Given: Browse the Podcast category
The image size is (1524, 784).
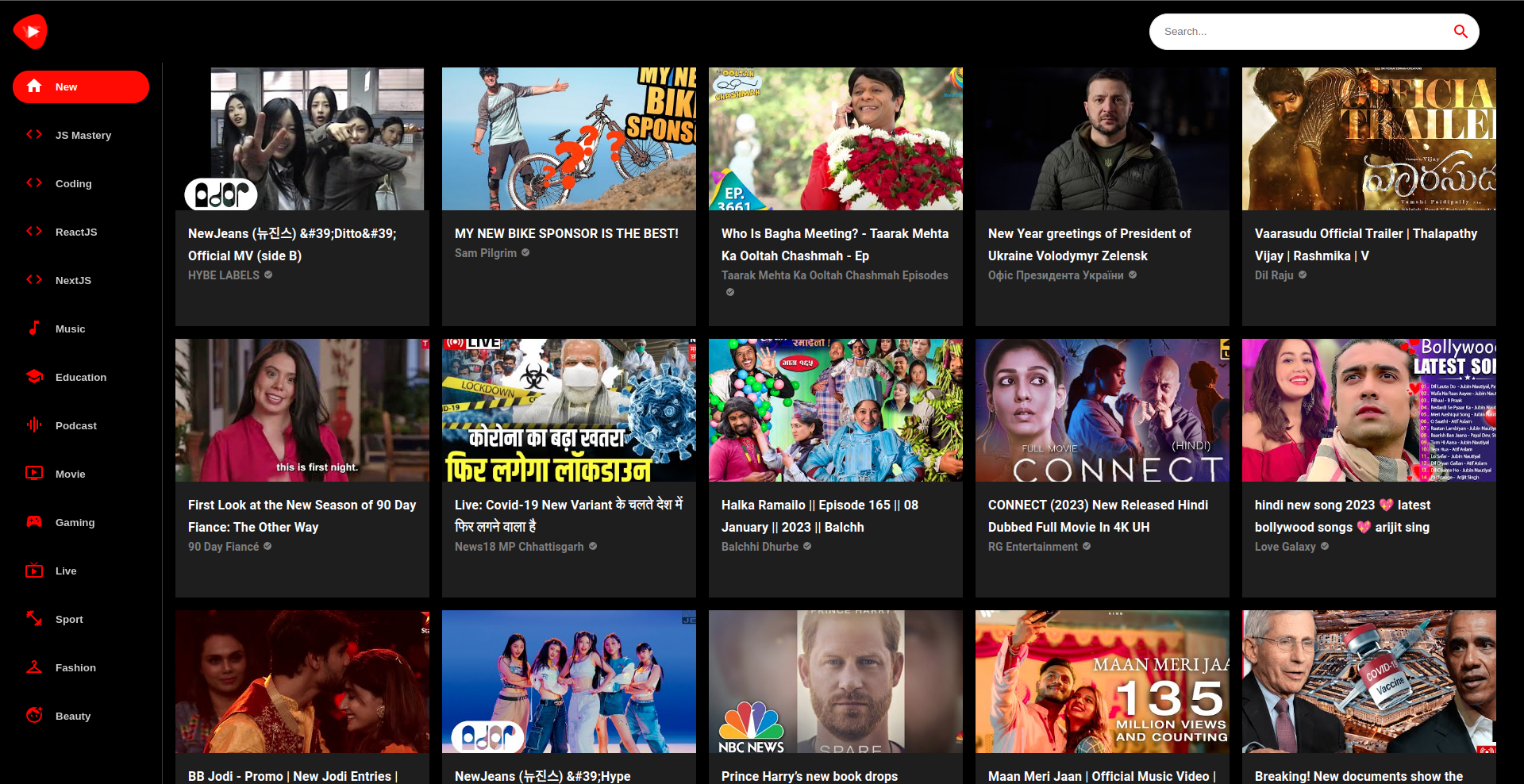Looking at the screenshot, I should [x=81, y=425].
